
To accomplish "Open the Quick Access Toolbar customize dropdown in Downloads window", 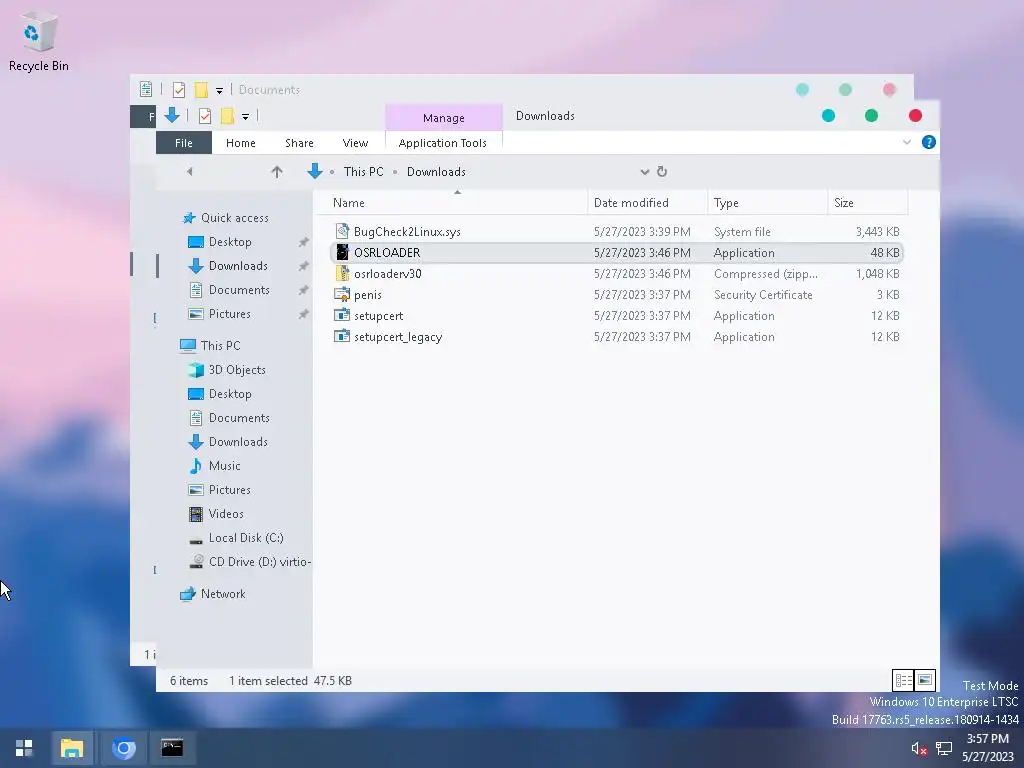I will coord(246,117).
